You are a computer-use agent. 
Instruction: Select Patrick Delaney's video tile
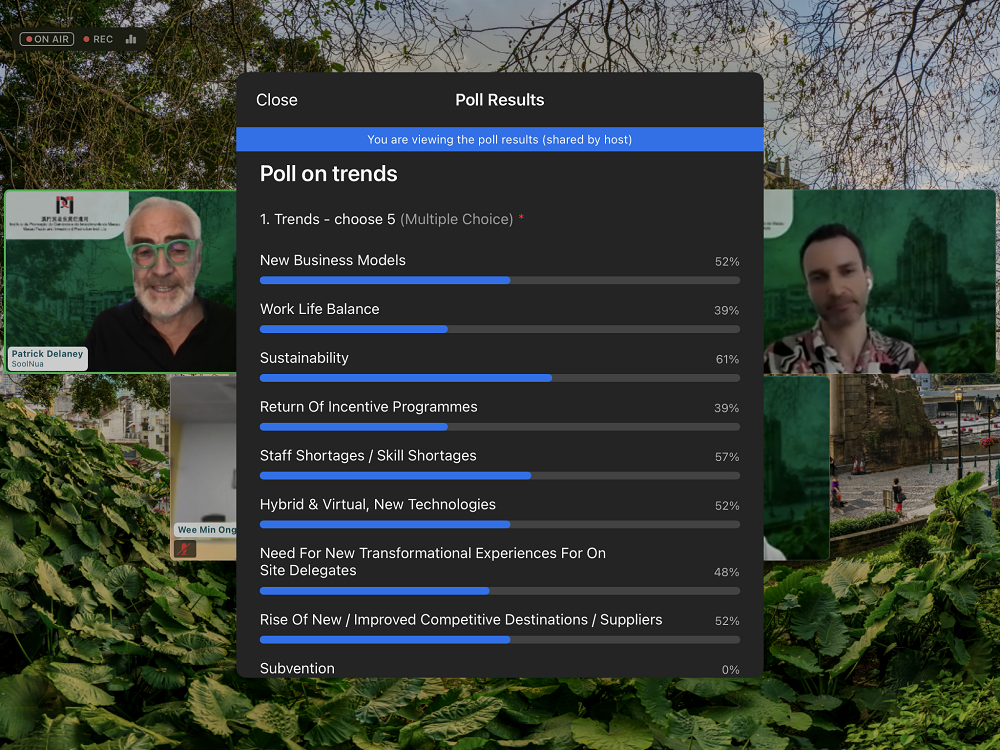tap(120, 280)
